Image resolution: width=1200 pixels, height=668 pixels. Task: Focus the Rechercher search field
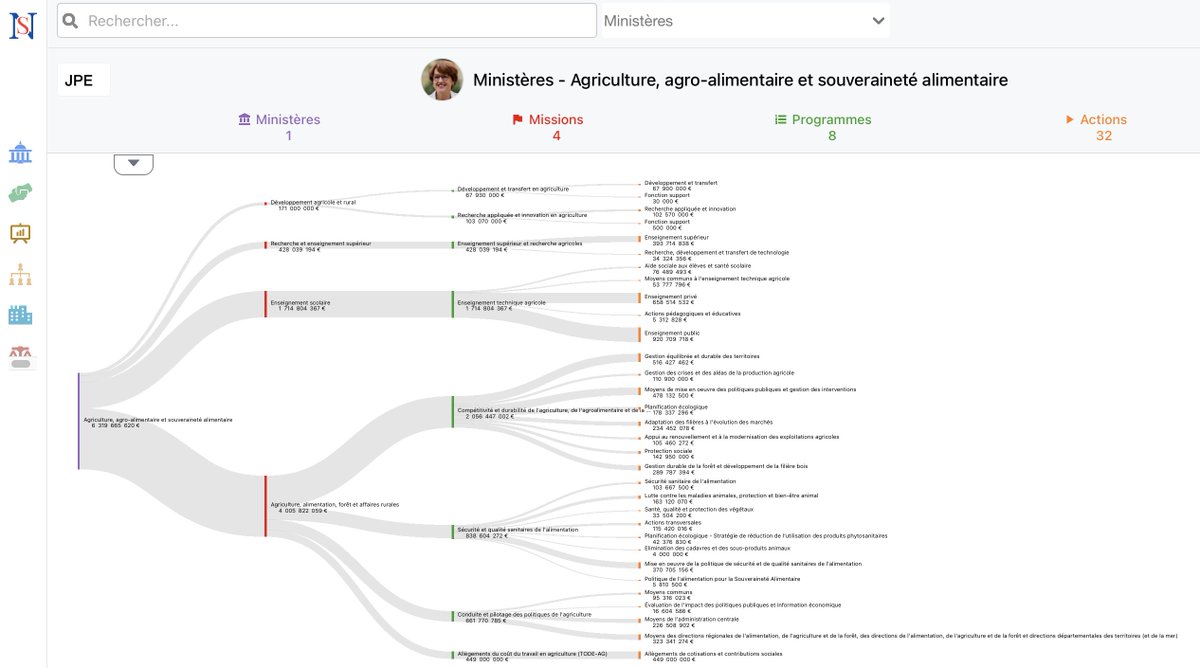[x=326, y=20]
